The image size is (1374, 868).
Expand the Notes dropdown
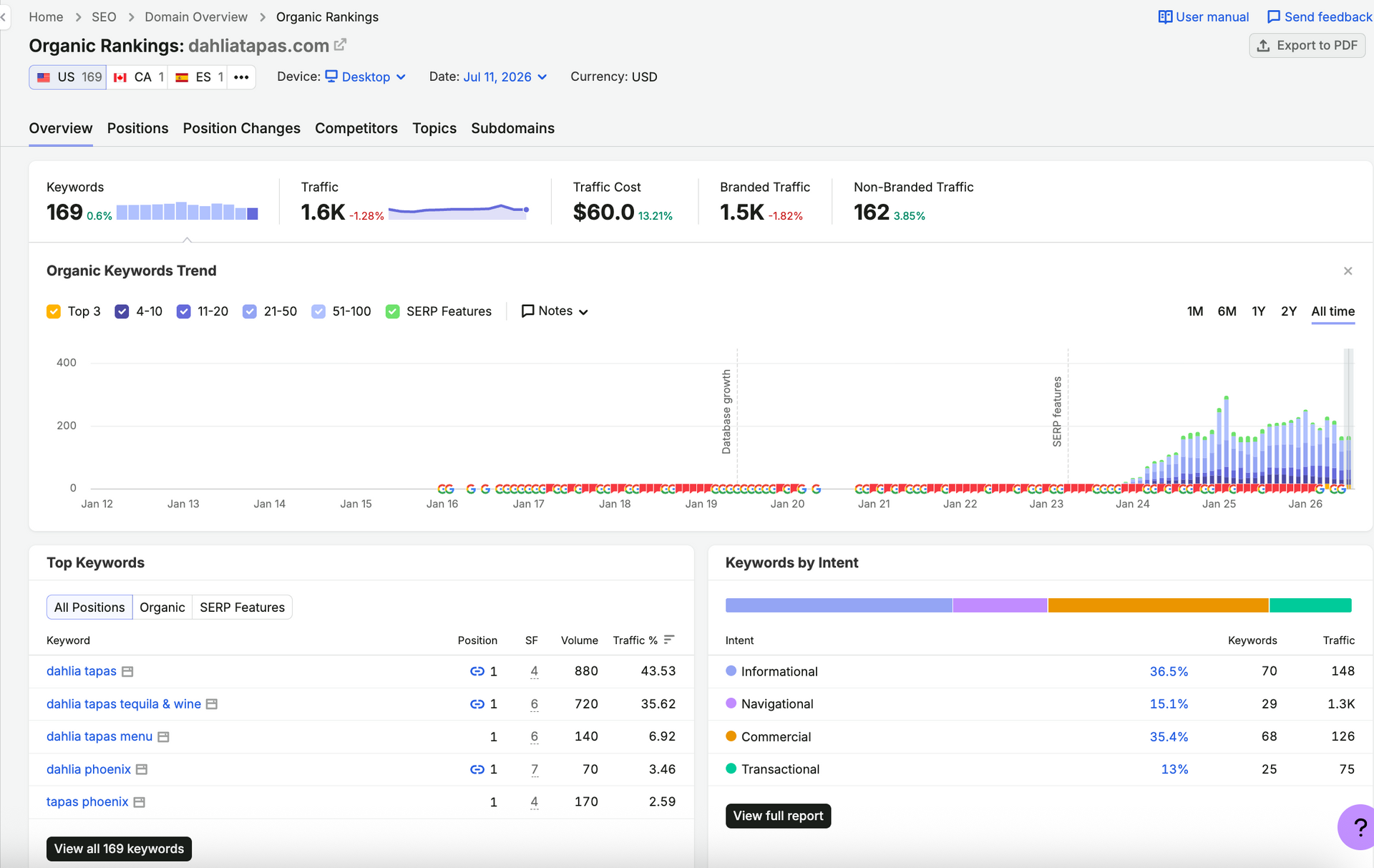tap(555, 311)
